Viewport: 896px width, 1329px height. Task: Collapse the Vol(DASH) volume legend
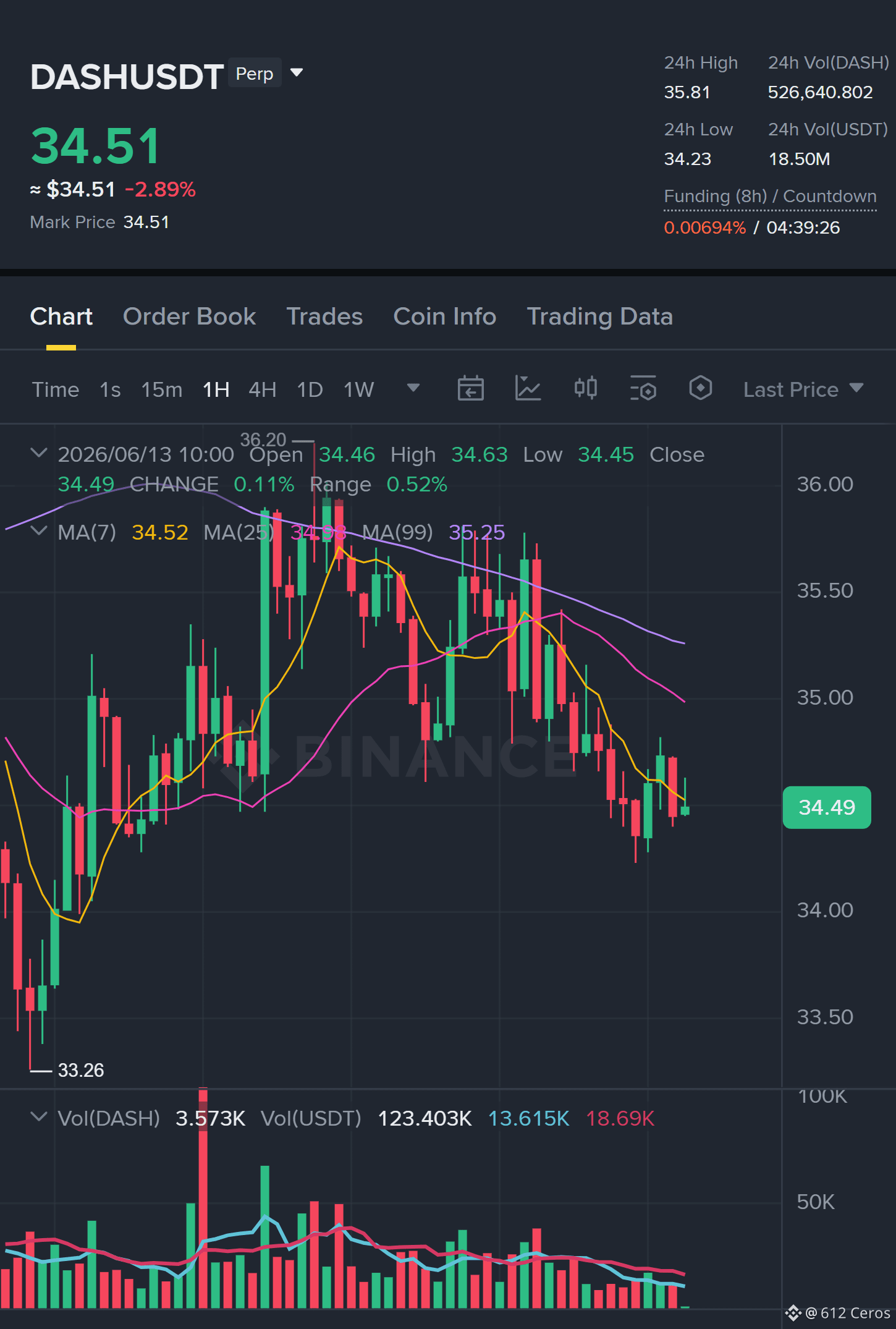pyautogui.click(x=39, y=1117)
